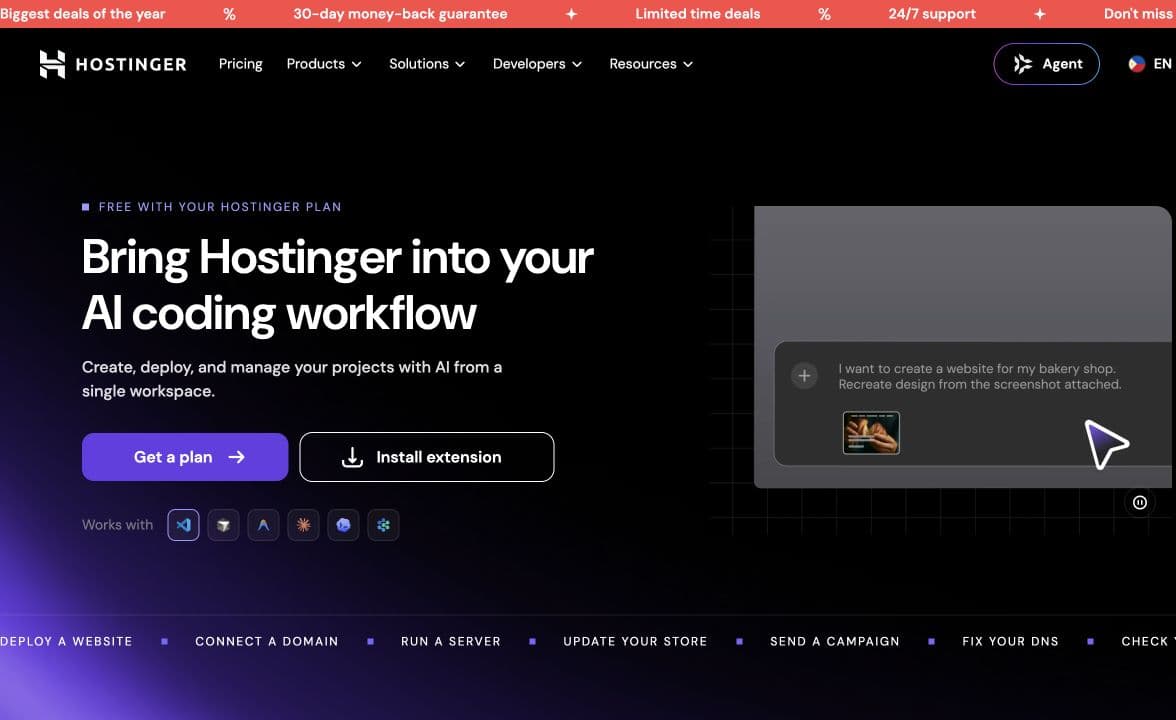Click the 'FIX YOUR DNS' ticker text
Screen dimensions: 1176x720
click(x=1010, y=641)
